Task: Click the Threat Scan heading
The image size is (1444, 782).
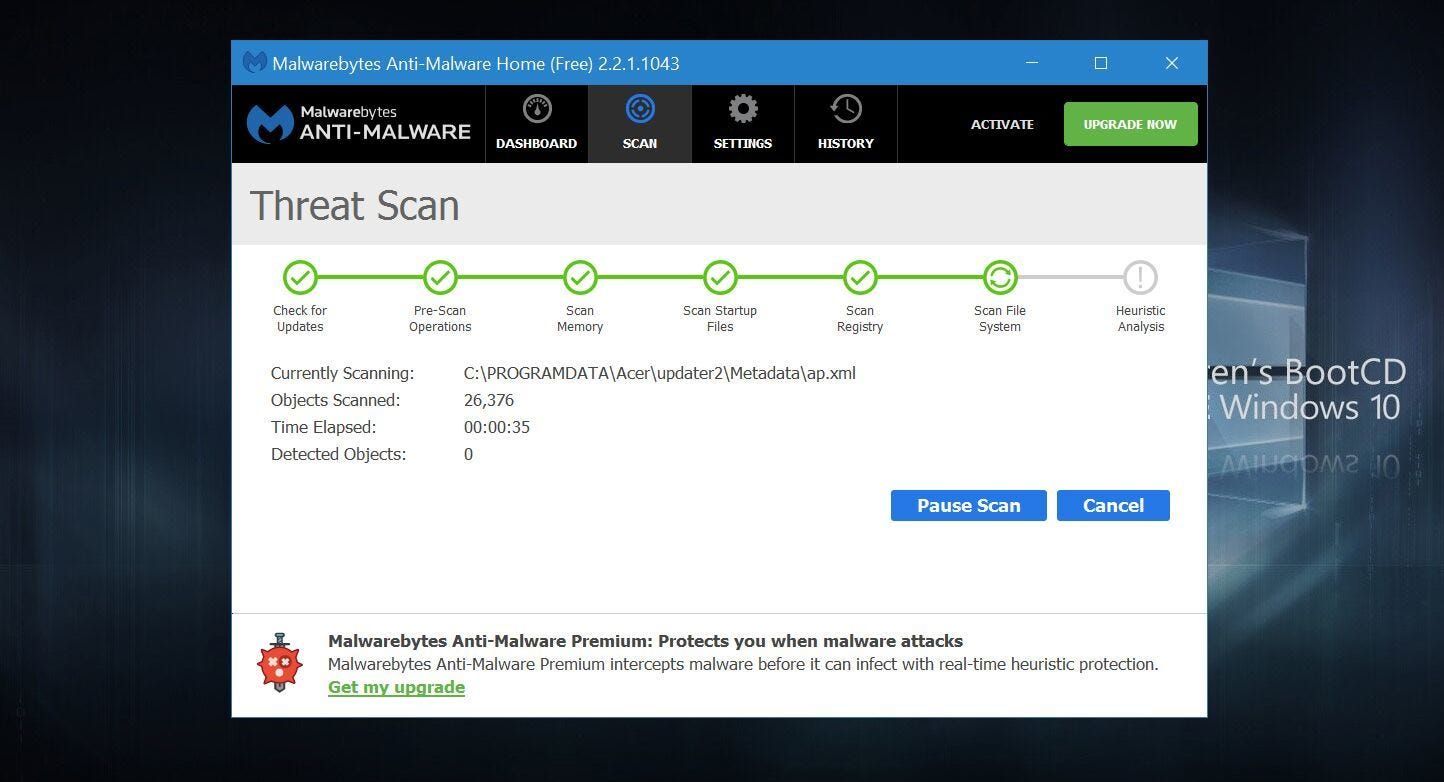Action: click(x=354, y=205)
